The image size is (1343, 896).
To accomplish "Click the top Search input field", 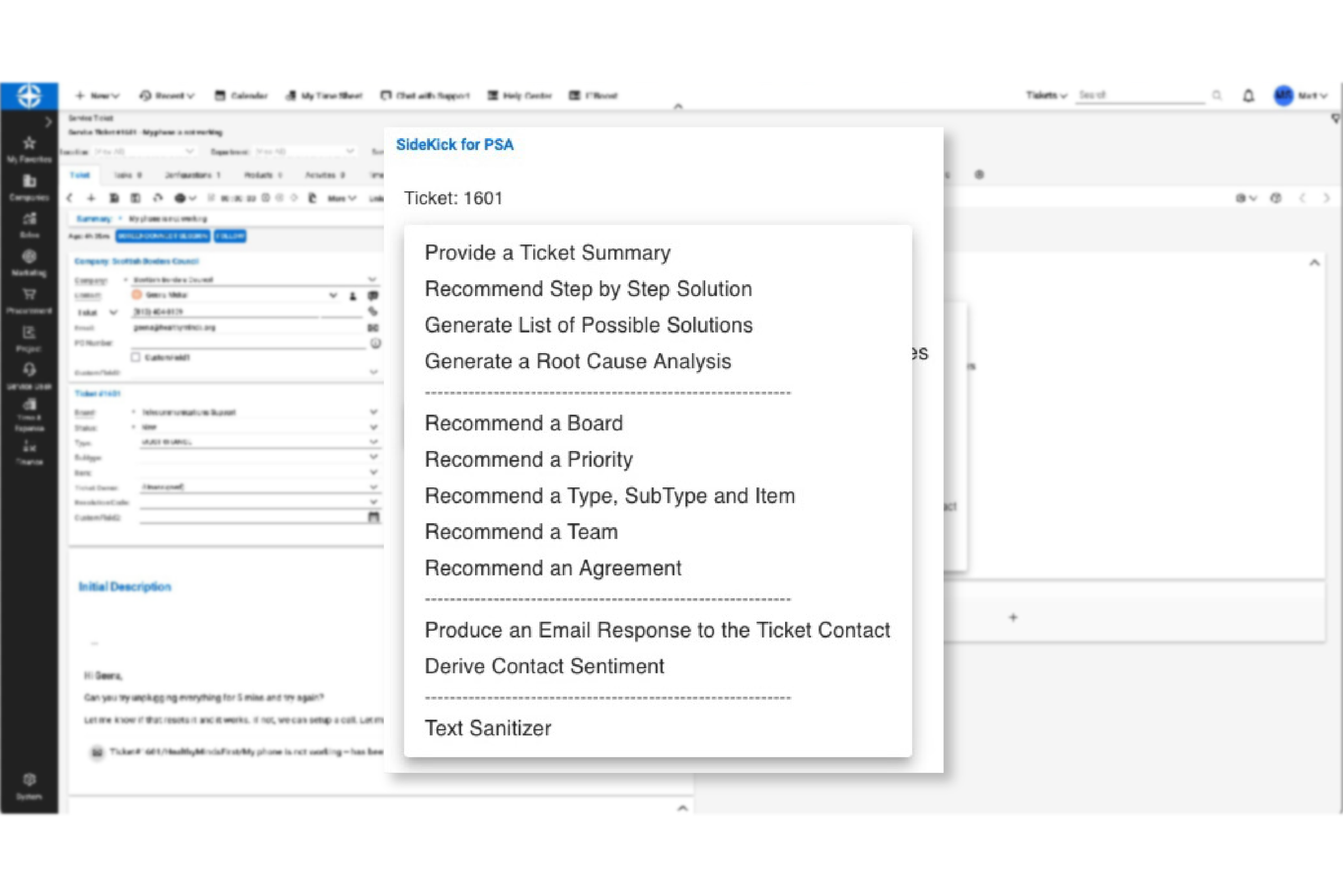I will tap(1140, 96).
